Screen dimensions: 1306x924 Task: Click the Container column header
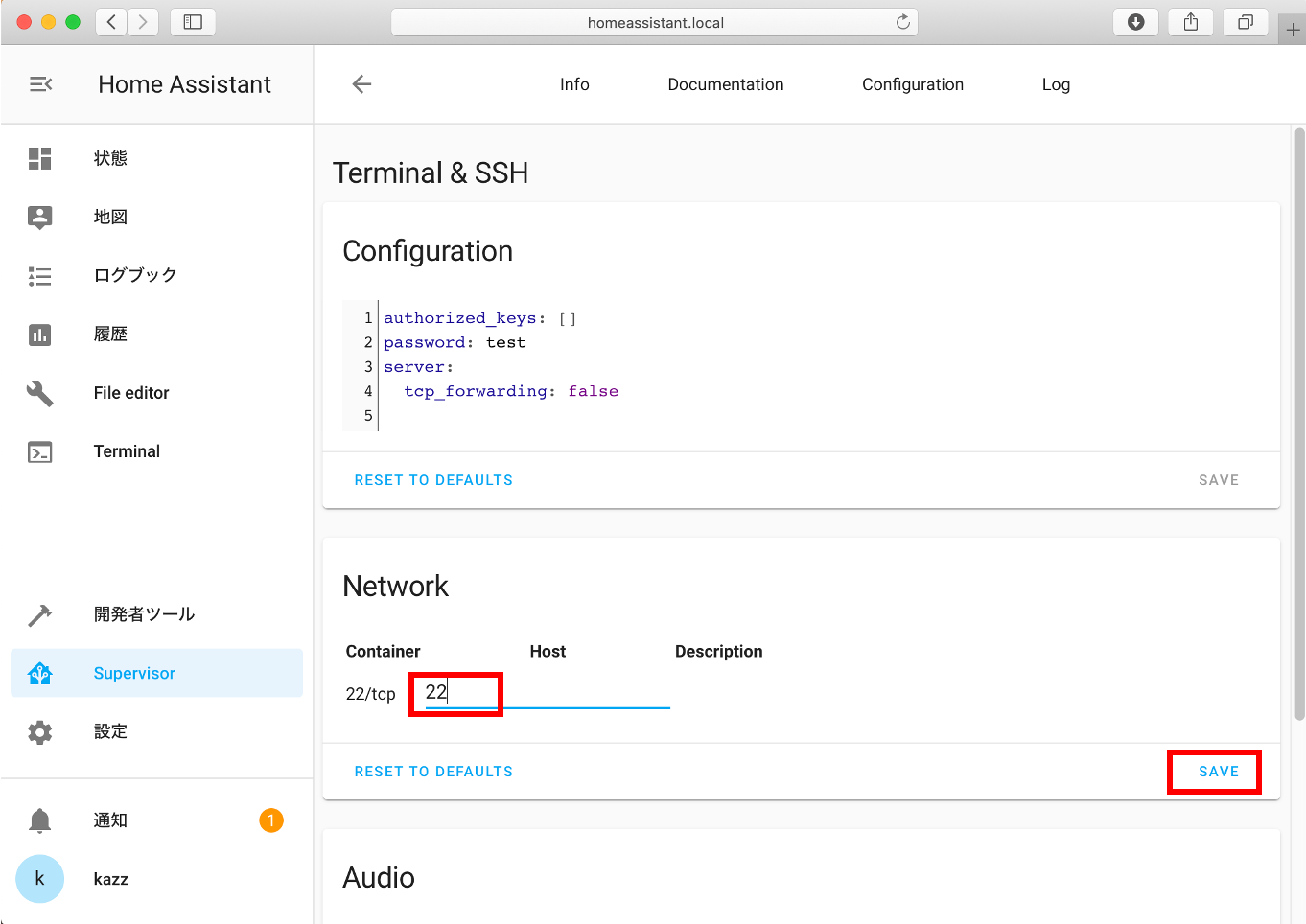pos(383,652)
